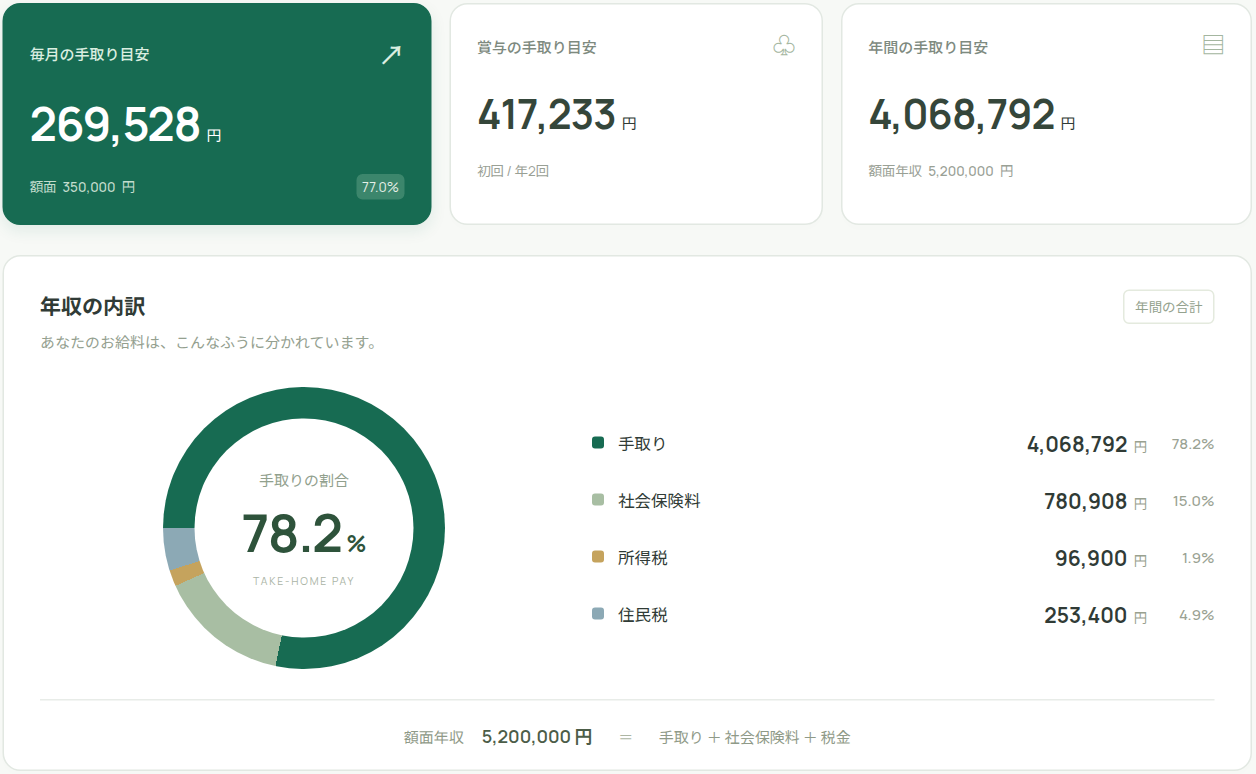Click the あなたのお給料は subtitle text
Viewport: 1256px width, 774px height.
click(208, 342)
